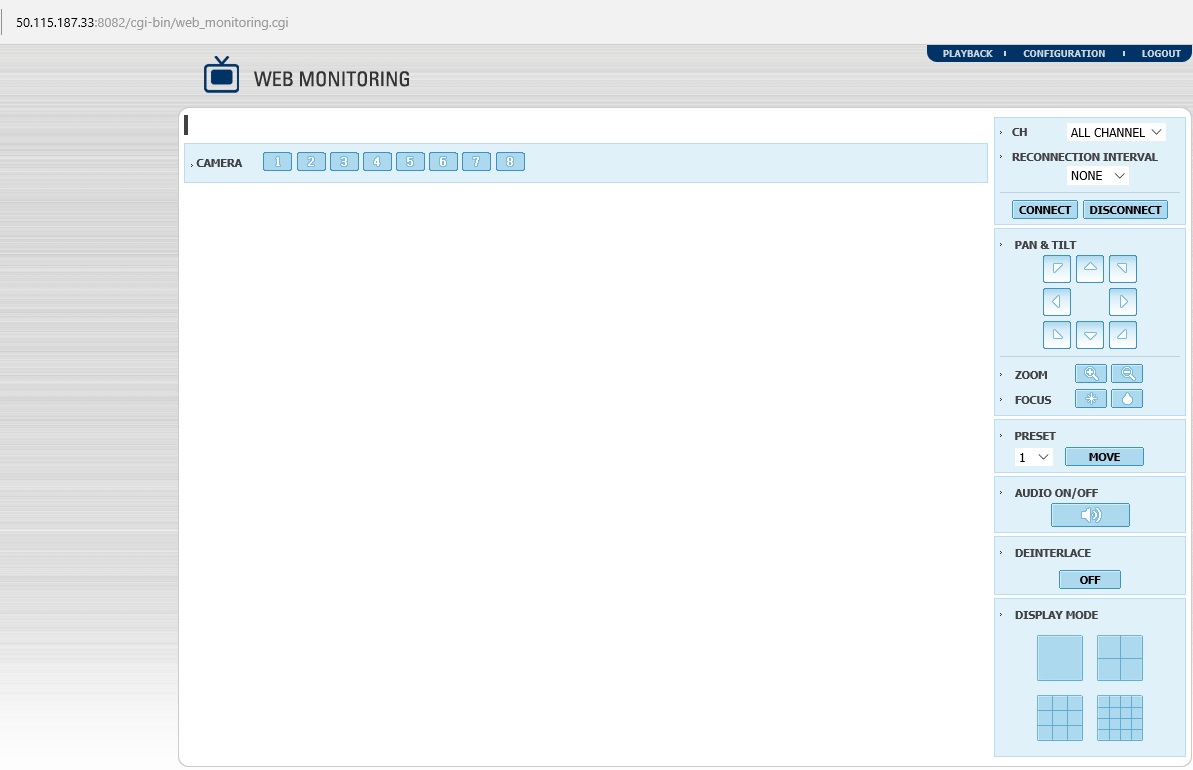Move the camera diagonally down-right
Viewport: 1193px width, 770px height.
(x=1122, y=335)
